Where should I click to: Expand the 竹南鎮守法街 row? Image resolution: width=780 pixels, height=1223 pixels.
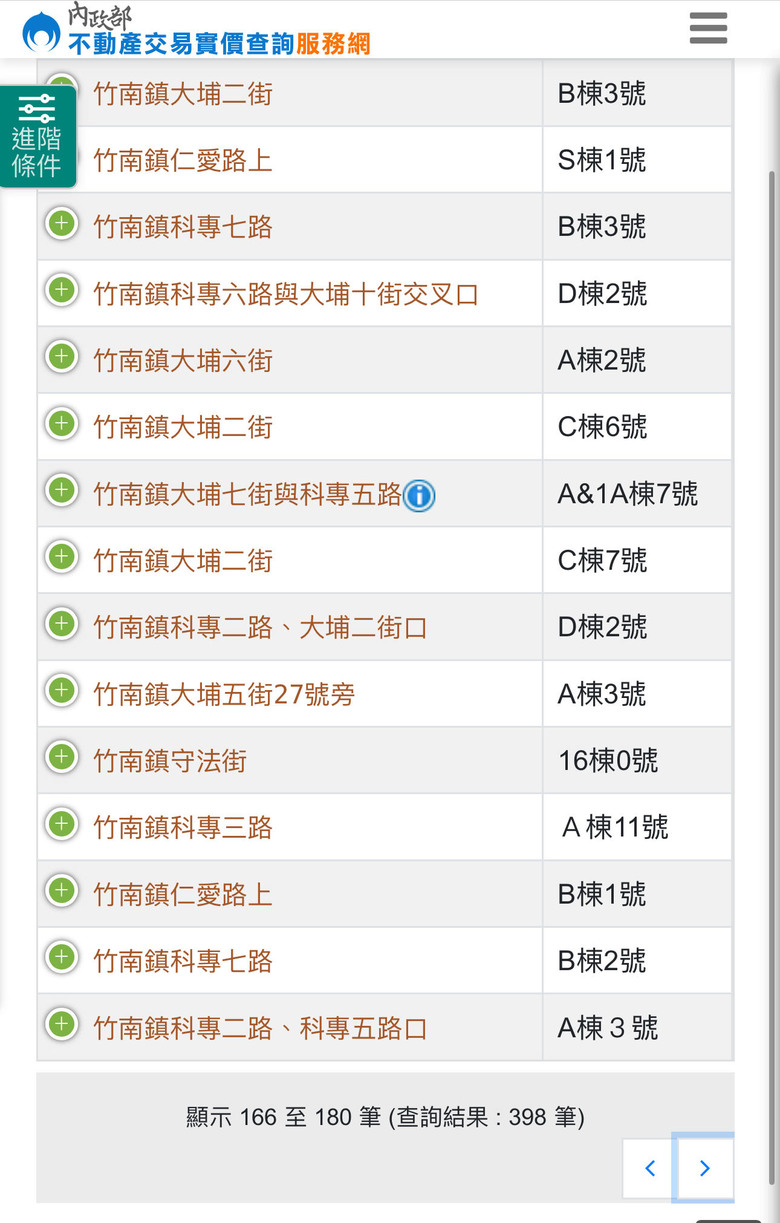tap(62, 757)
